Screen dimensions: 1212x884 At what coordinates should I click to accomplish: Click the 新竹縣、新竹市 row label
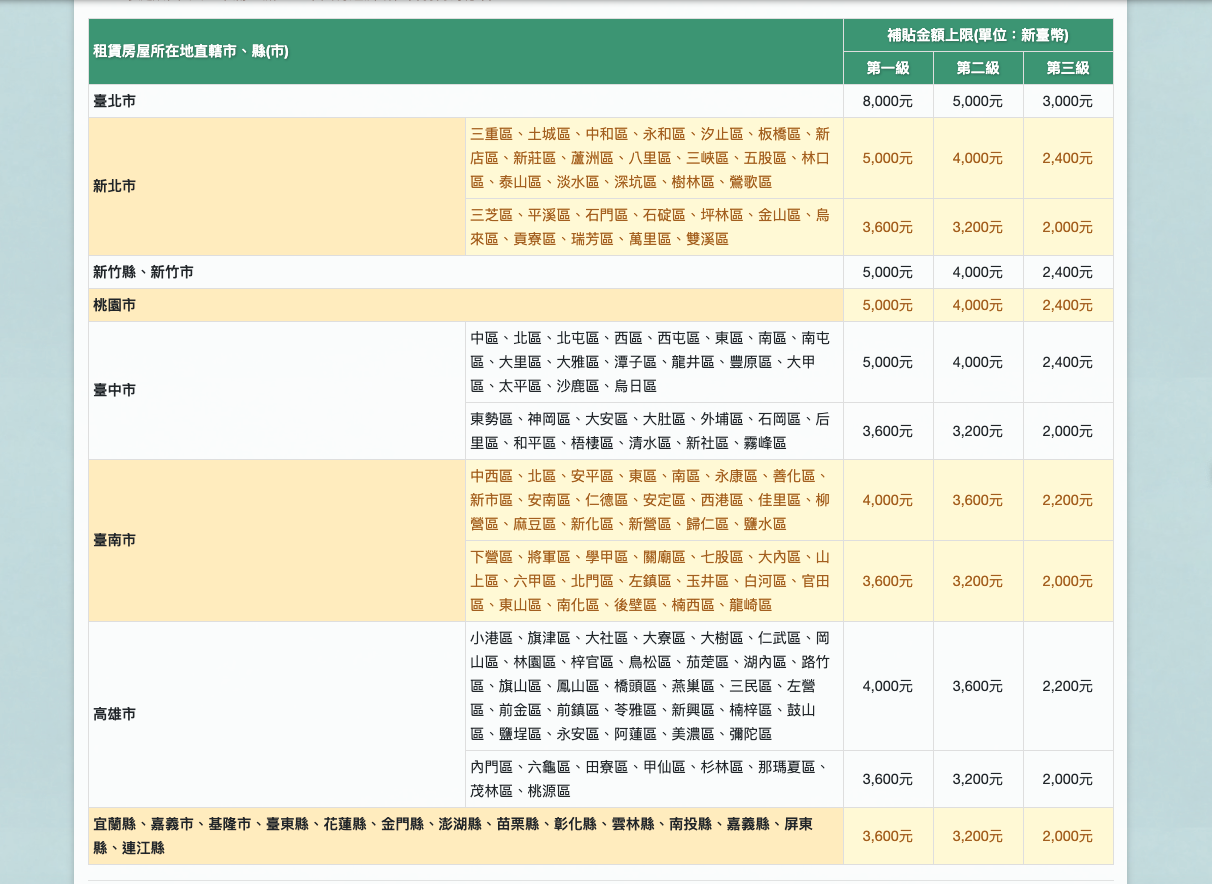point(466,272)
